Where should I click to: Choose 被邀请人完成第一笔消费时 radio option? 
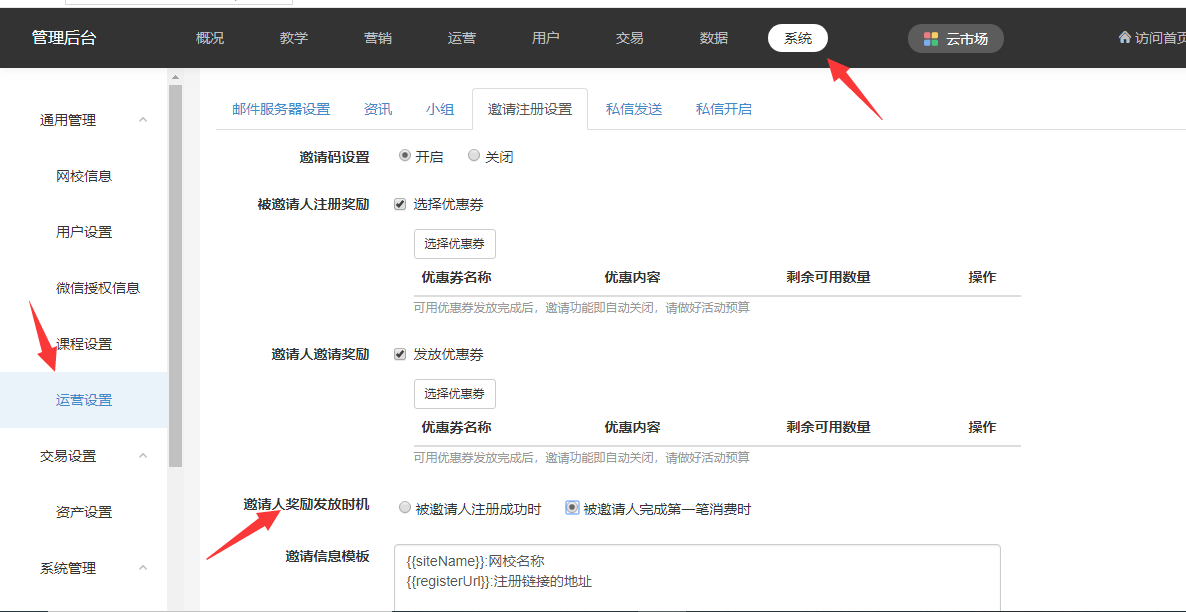(572, 508)
